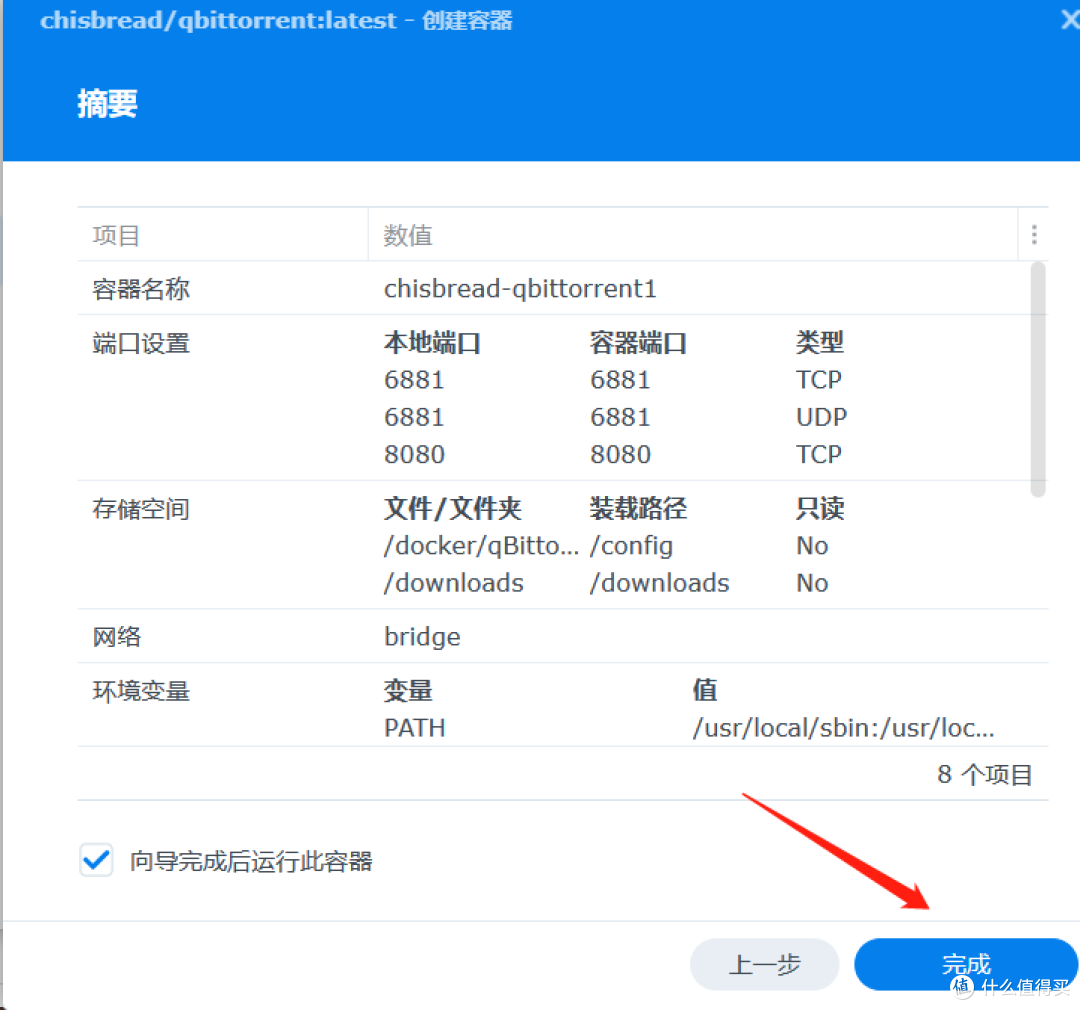Viewport: 1080px width, 1010px height.
Task: Click the bridge network value
Action: pyautogui.click(x=422, y=636)
